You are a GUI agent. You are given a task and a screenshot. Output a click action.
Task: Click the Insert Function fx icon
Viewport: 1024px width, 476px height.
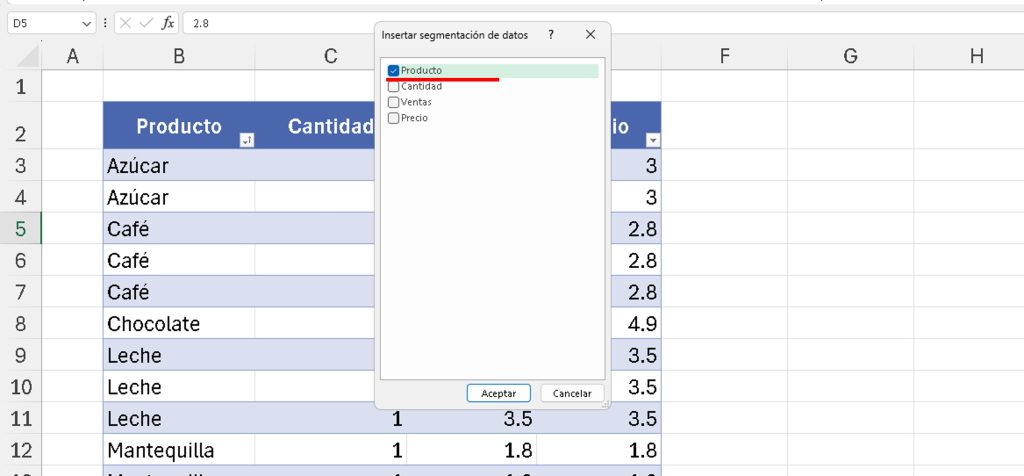[168, 22]
